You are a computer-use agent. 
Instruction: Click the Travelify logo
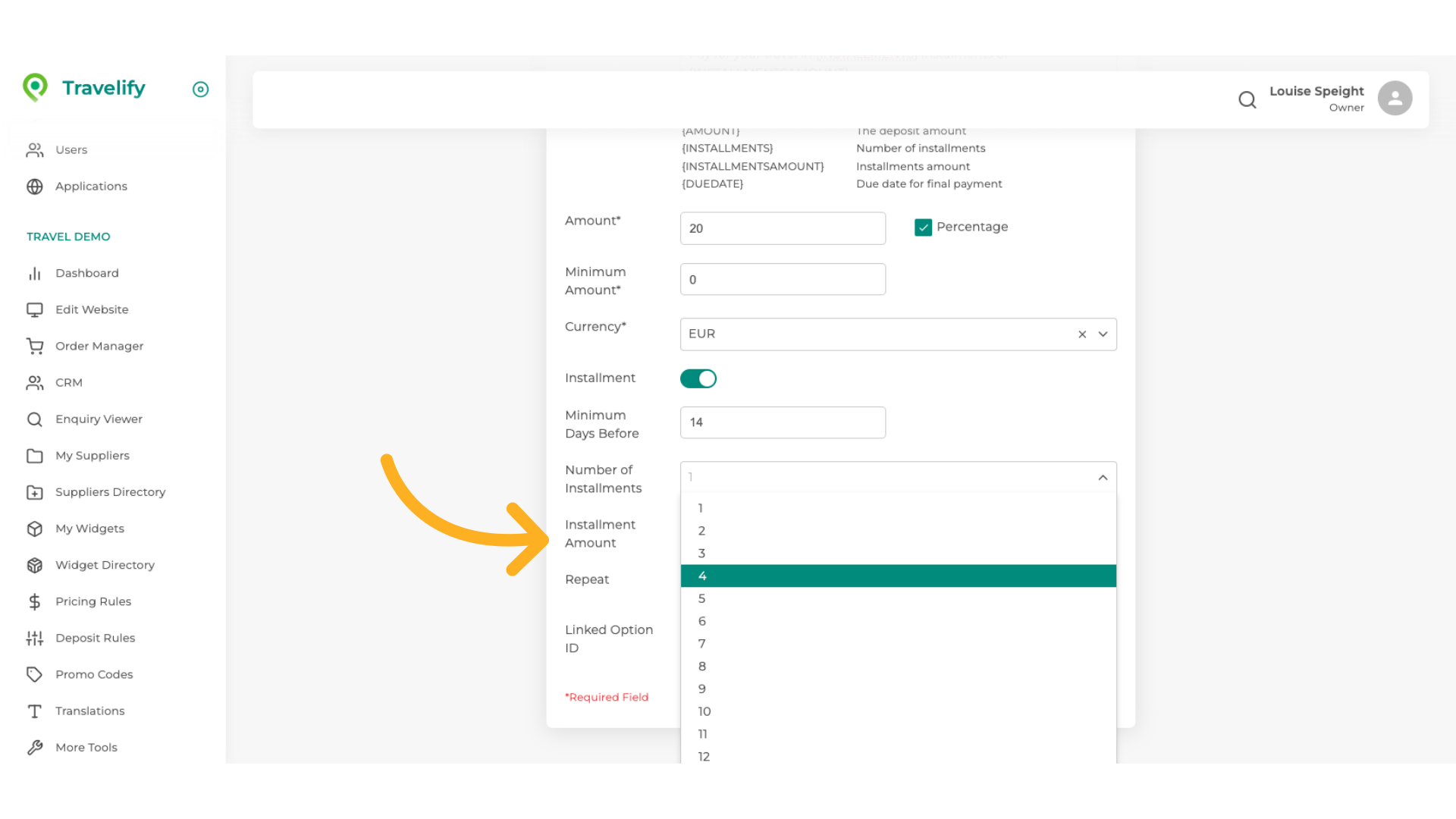tap(83, 88)
